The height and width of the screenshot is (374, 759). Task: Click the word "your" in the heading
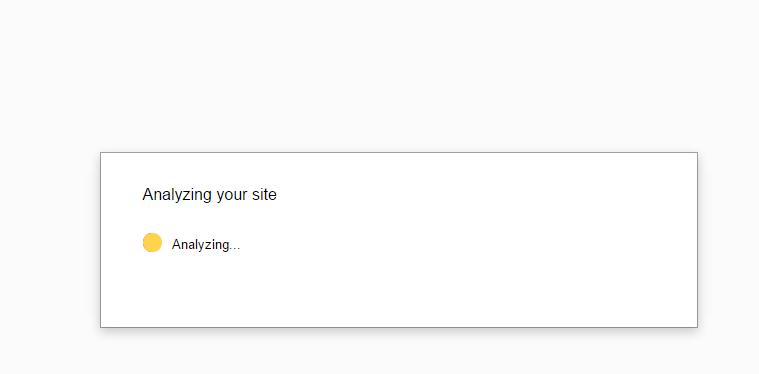point(232,195)
